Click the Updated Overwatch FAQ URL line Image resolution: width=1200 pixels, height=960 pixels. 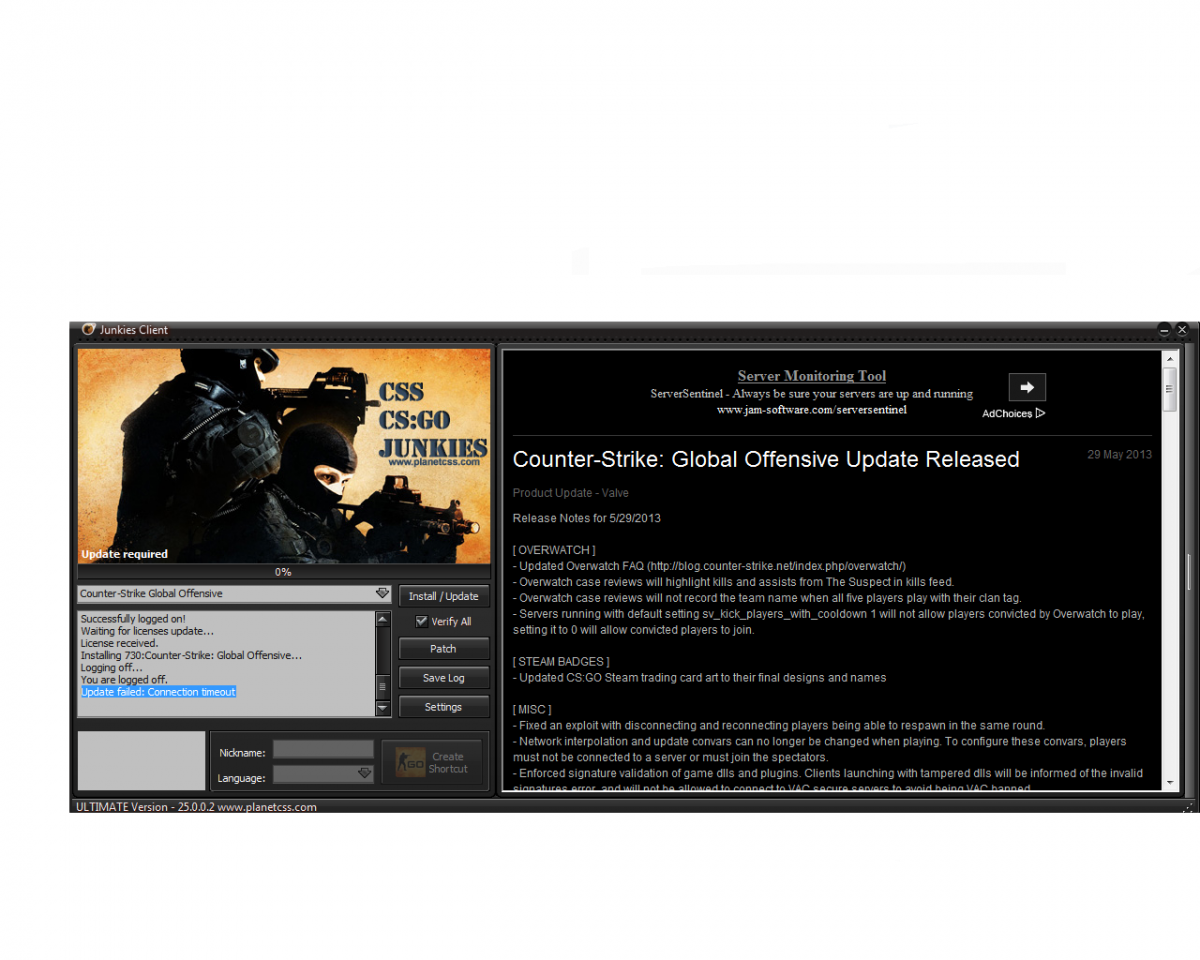pos(709,566)
